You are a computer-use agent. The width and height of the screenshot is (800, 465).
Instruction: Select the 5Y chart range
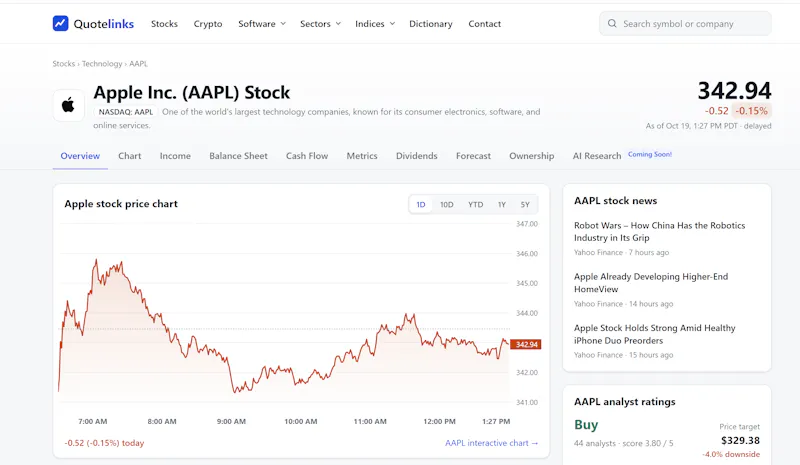tap(525, 204)
